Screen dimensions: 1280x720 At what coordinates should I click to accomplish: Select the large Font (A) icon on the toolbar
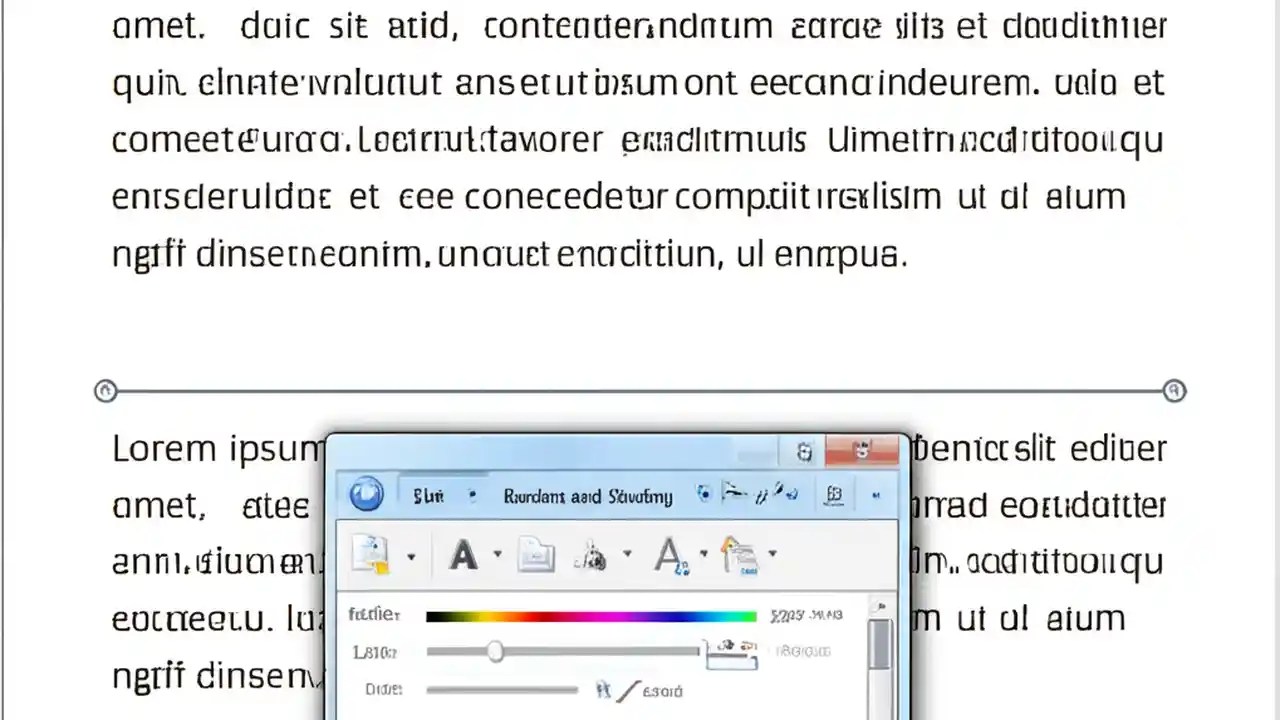[x=463, y=556]
